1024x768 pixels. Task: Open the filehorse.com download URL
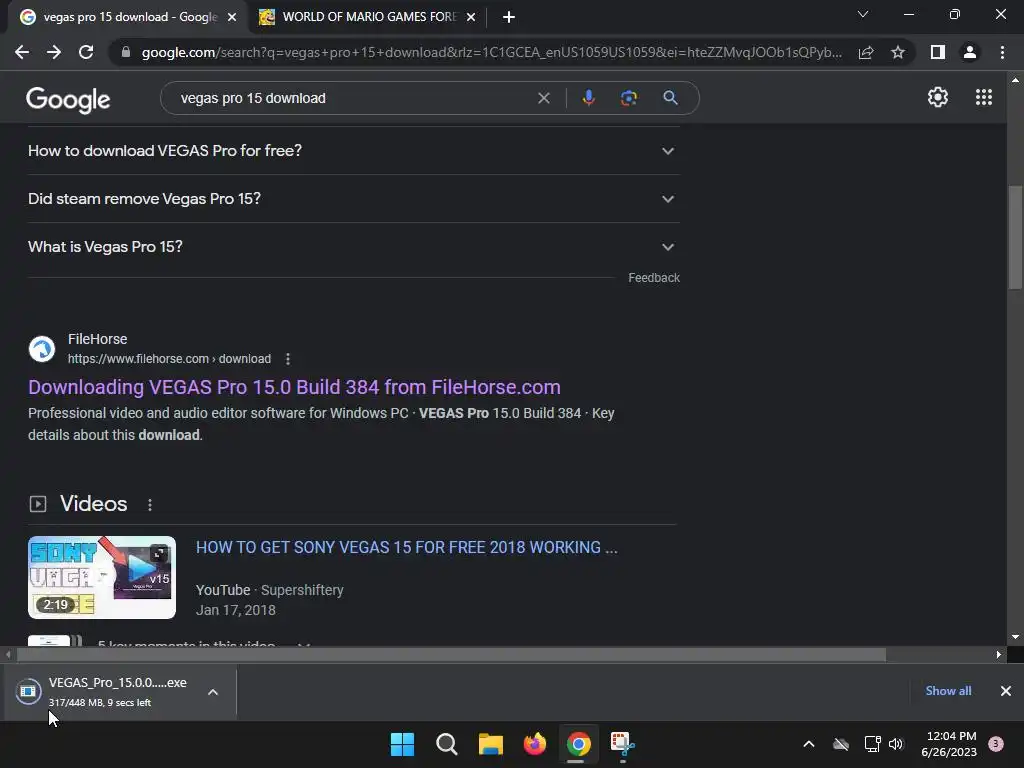pos(169,359)
